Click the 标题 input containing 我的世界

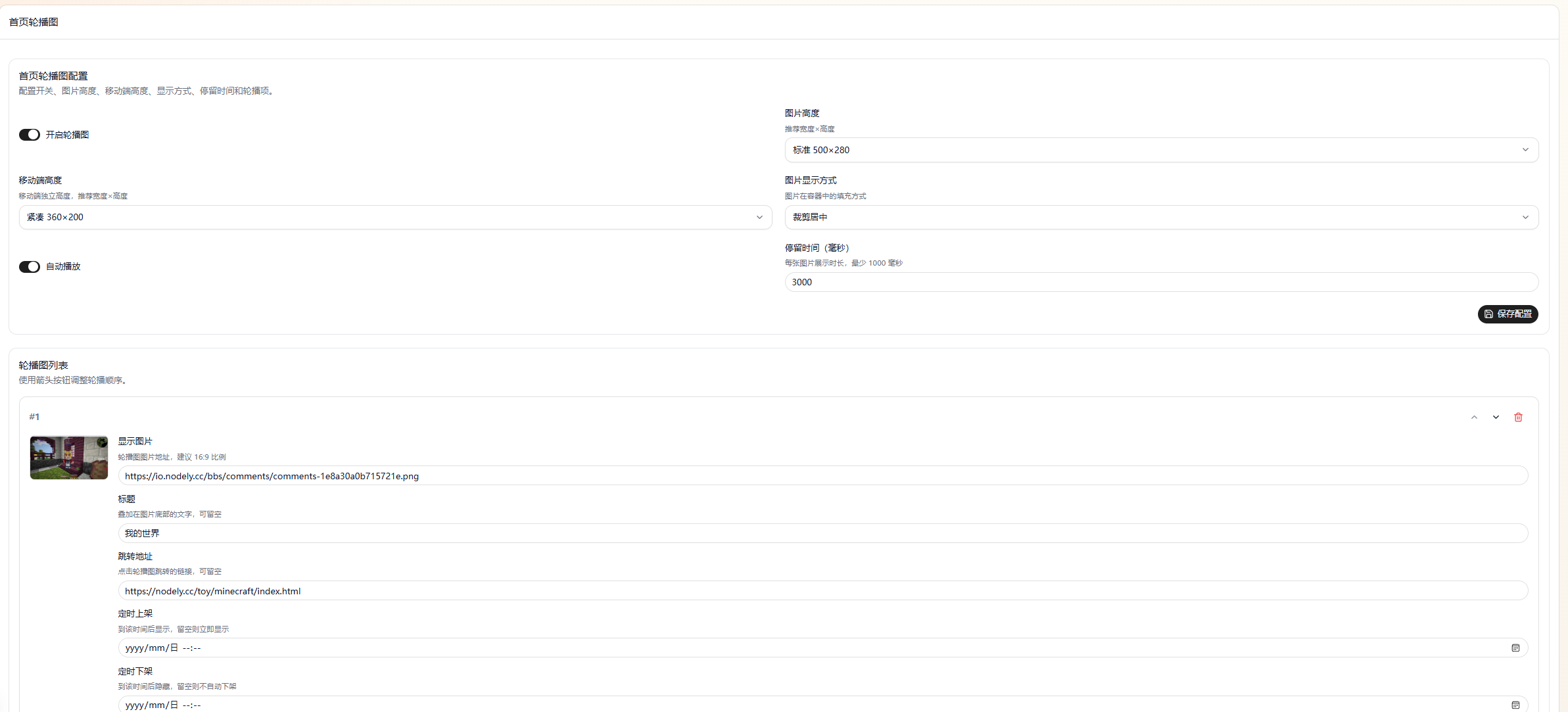[x=822, y=533]
